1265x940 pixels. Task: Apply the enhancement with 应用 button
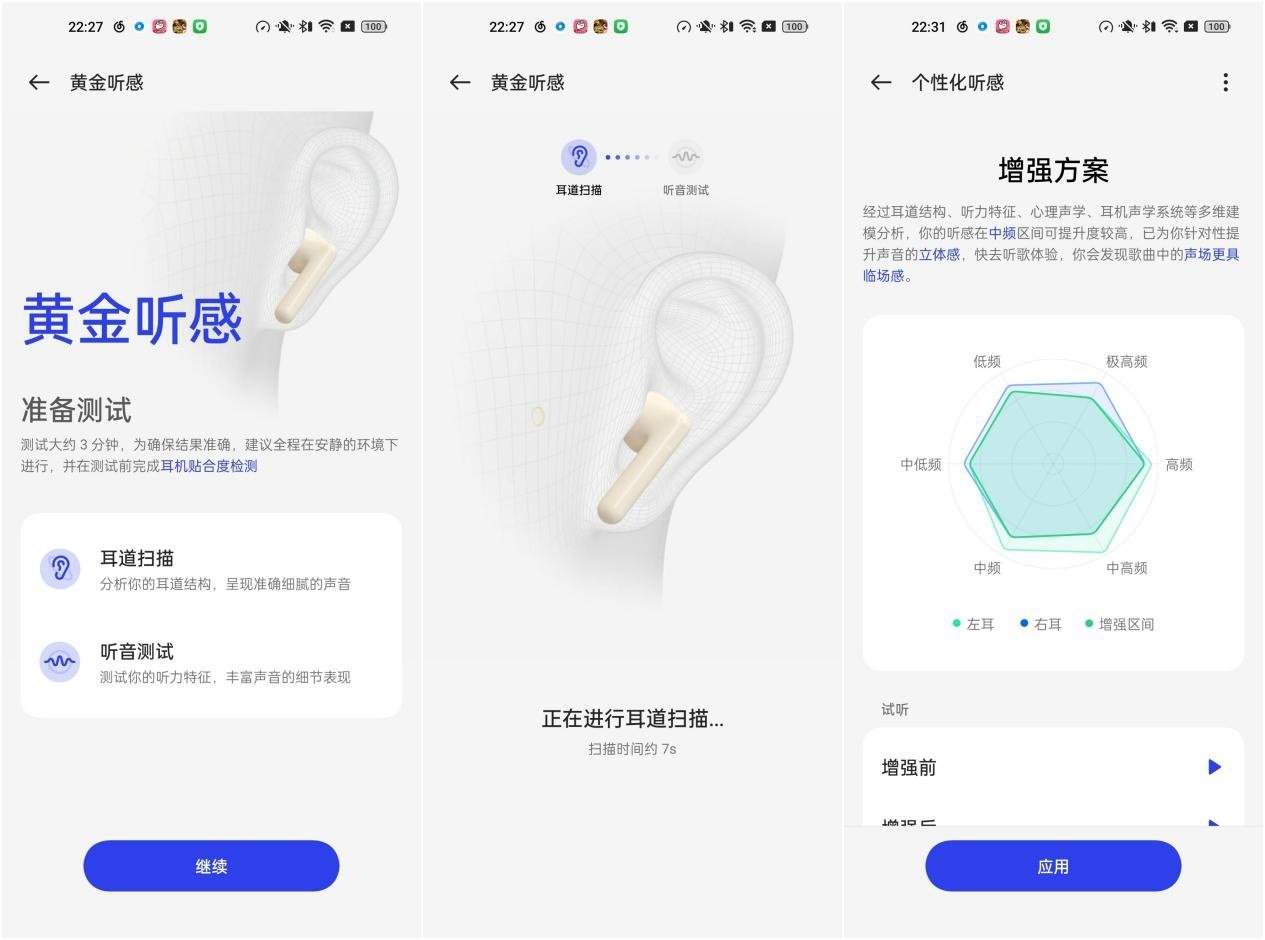(1053, 866)
